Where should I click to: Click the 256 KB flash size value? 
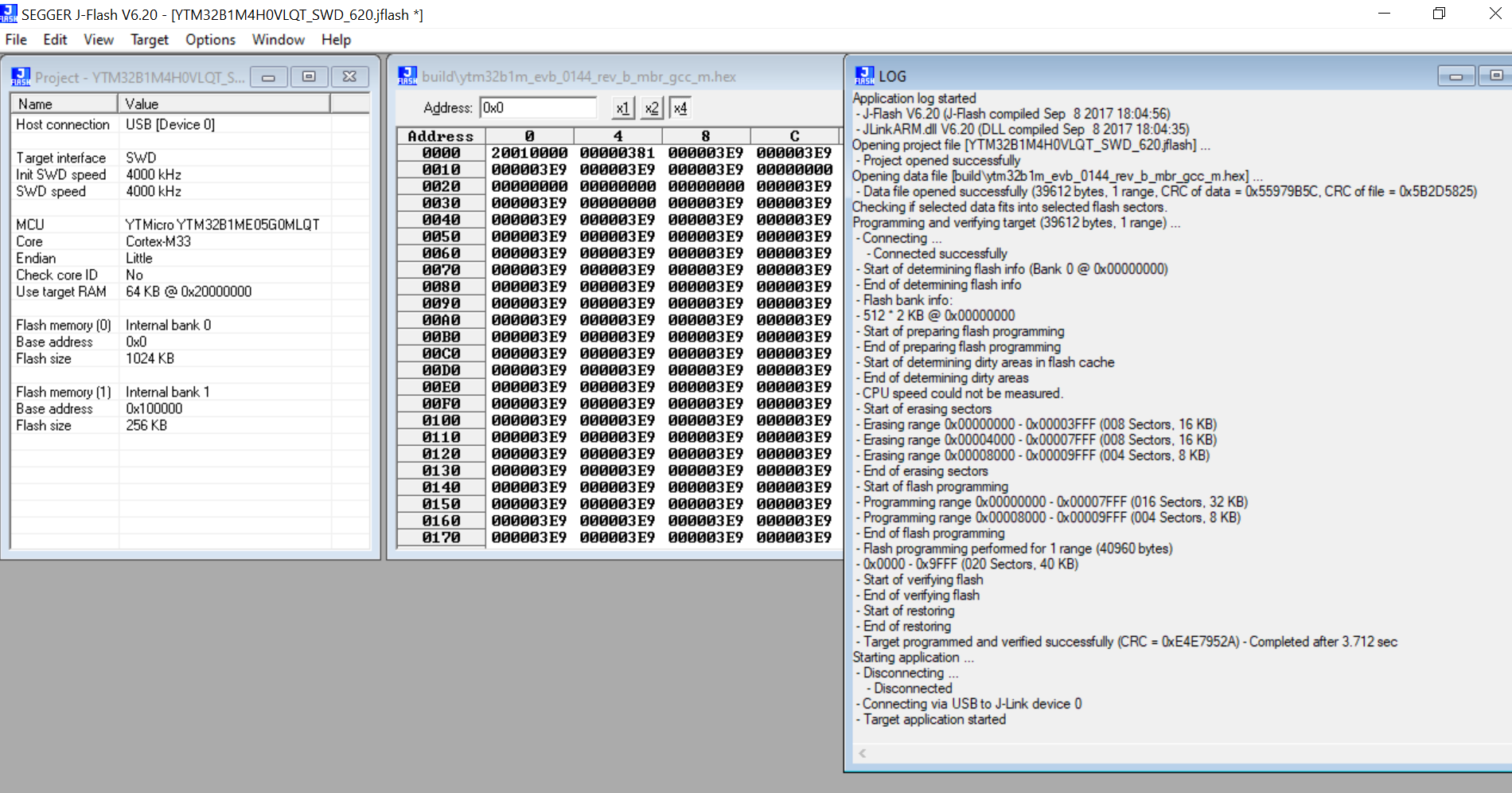point(146,425)
